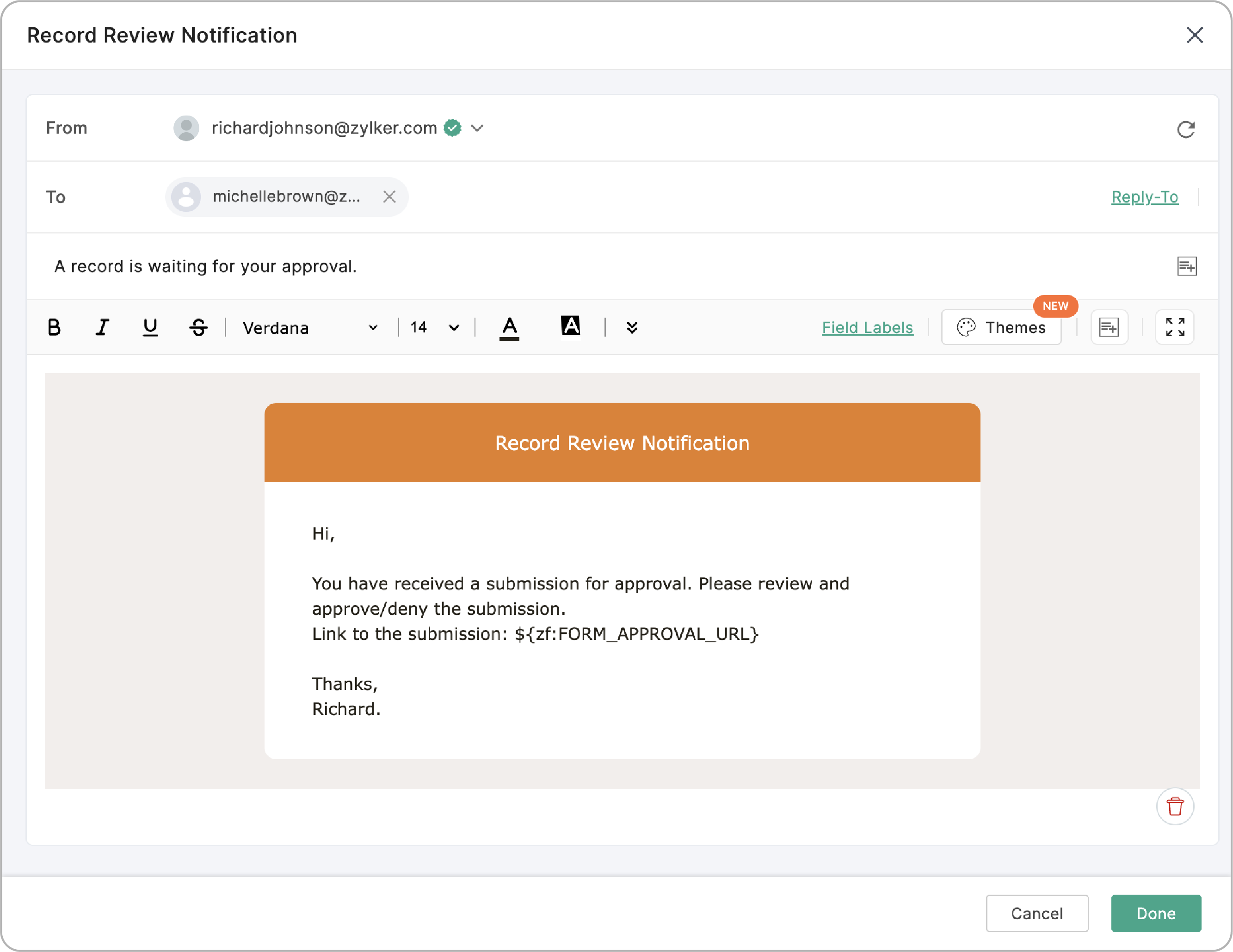Apply bold formatting

coord(54,327)
